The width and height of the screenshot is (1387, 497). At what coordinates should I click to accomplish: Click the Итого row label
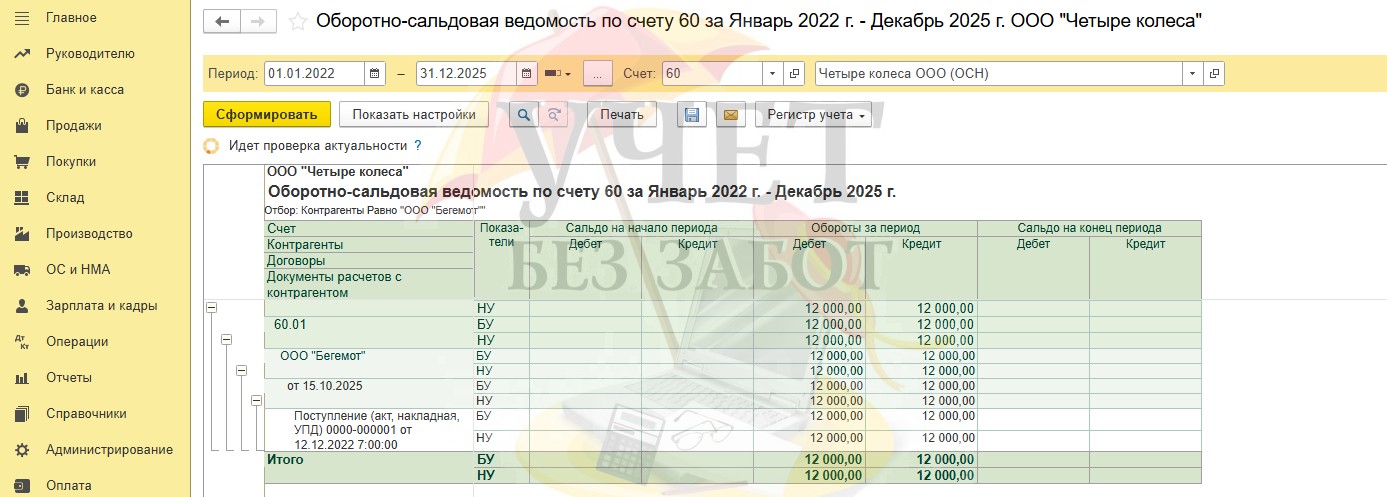click(285, 460)
